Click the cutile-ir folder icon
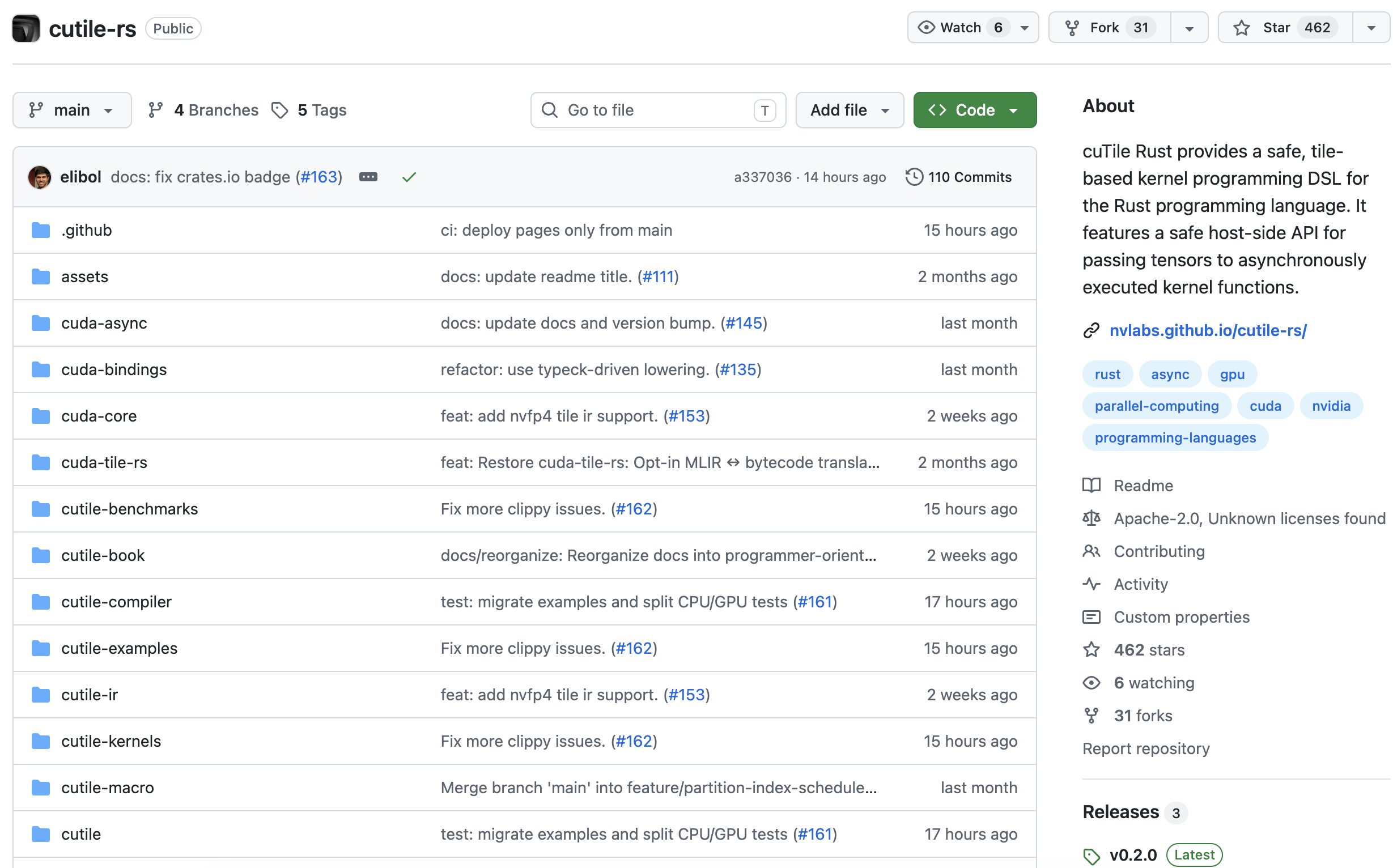Viewport: 1393px width, 868px height. [x=41, y=695]
